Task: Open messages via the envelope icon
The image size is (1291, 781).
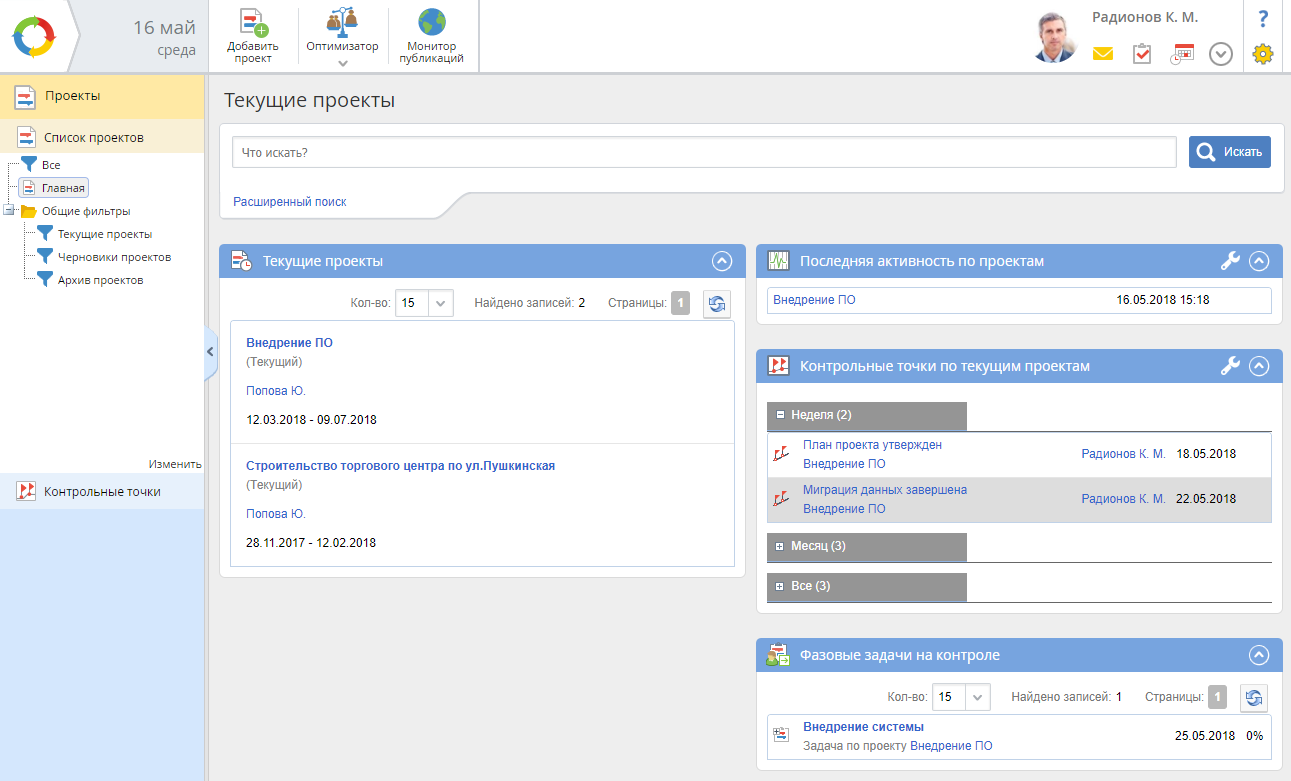Action: tap(1102, 54)
